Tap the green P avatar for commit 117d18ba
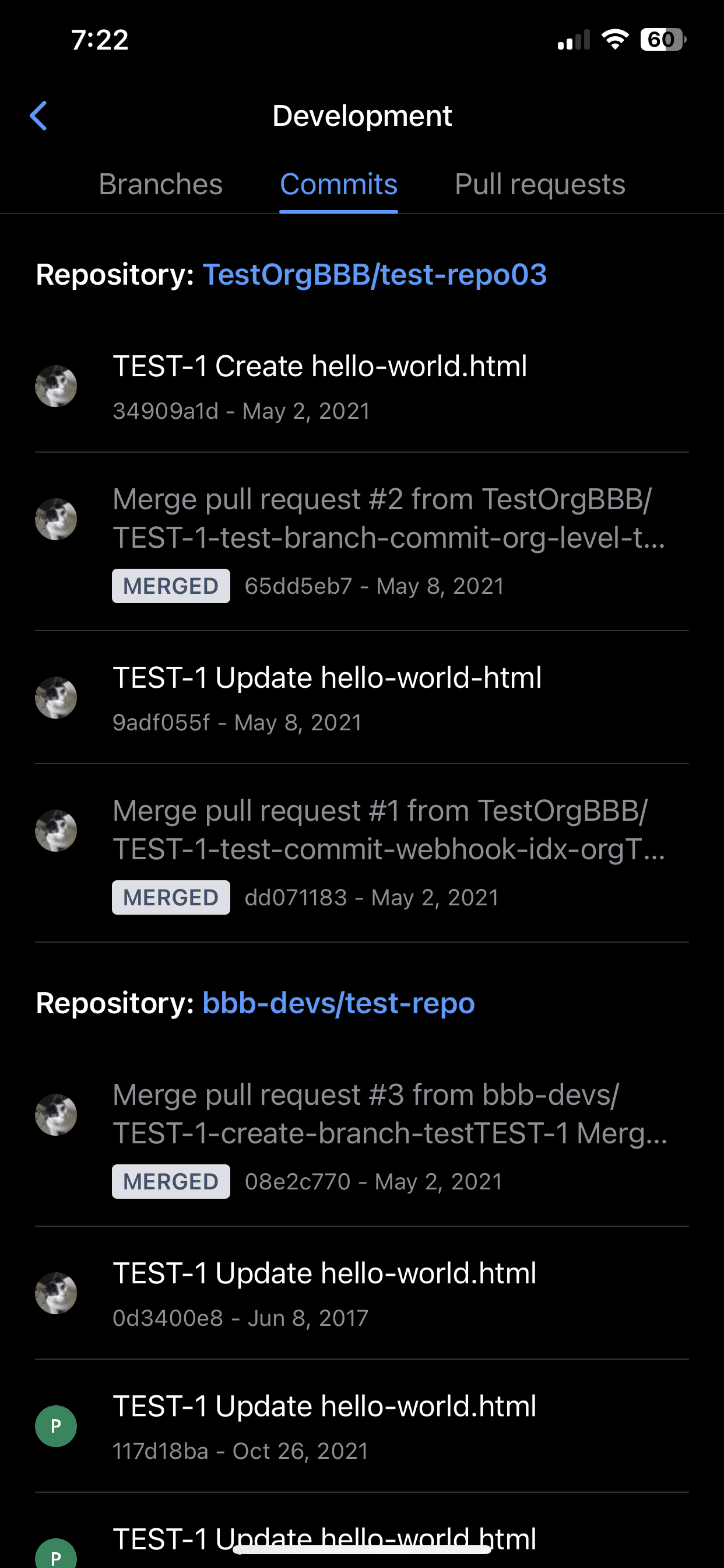This screenshot has height=1568, width=724. (56, 1426)
